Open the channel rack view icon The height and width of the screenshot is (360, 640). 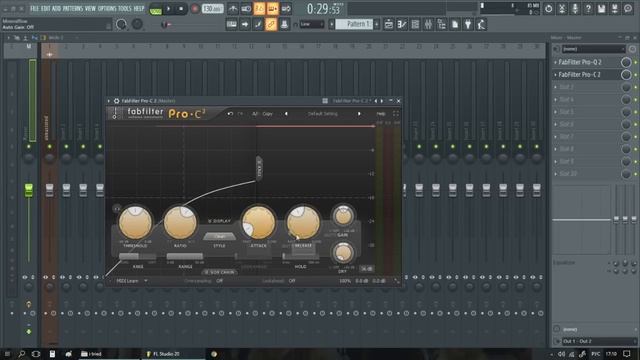[x=415, y=24]
